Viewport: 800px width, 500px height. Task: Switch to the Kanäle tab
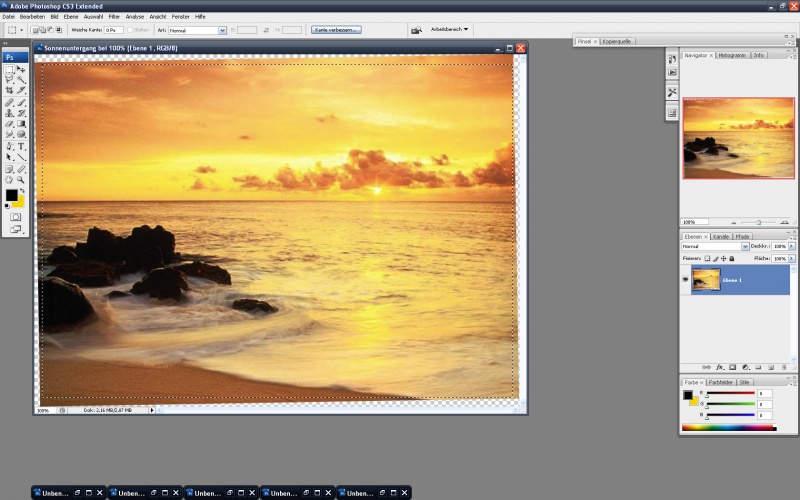721,237
